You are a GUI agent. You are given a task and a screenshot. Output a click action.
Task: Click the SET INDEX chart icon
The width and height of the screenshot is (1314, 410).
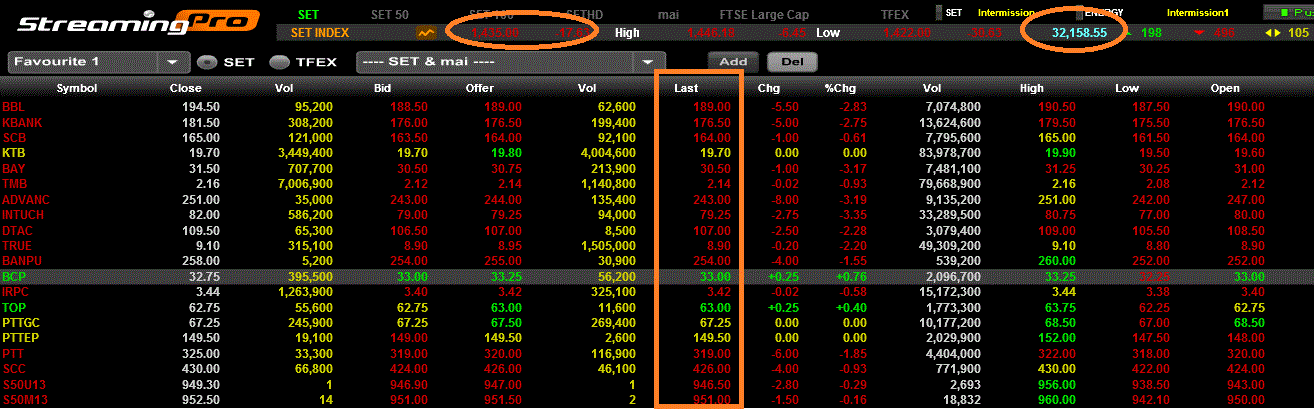coord(427,32)
